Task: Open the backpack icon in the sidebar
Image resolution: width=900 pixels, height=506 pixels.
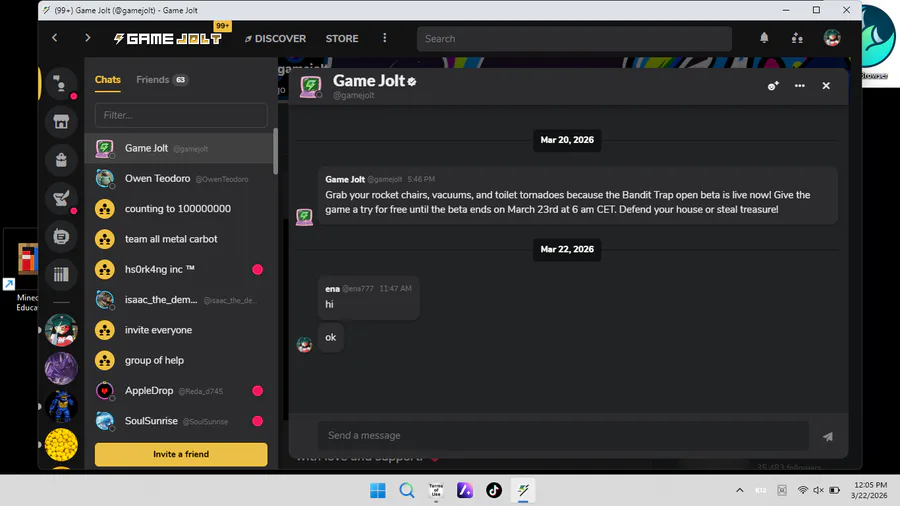Action: click(61, 160)
